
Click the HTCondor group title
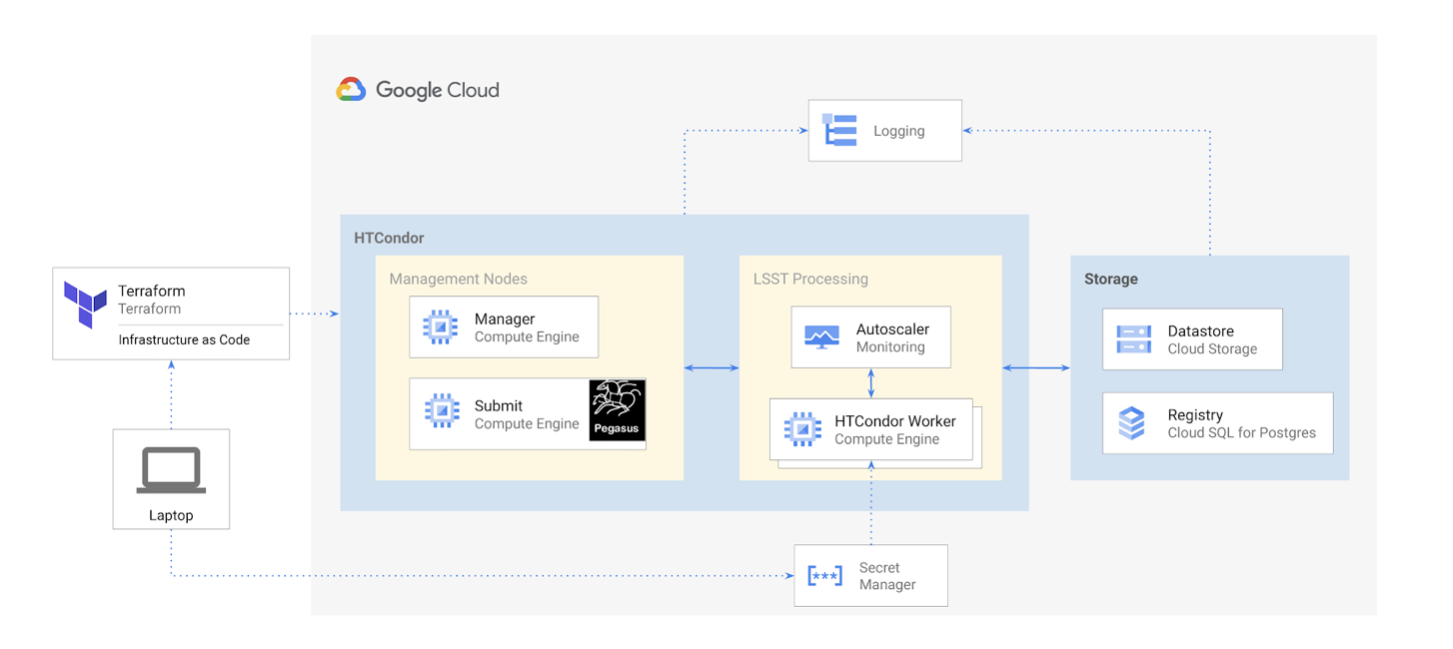[389, 238]
